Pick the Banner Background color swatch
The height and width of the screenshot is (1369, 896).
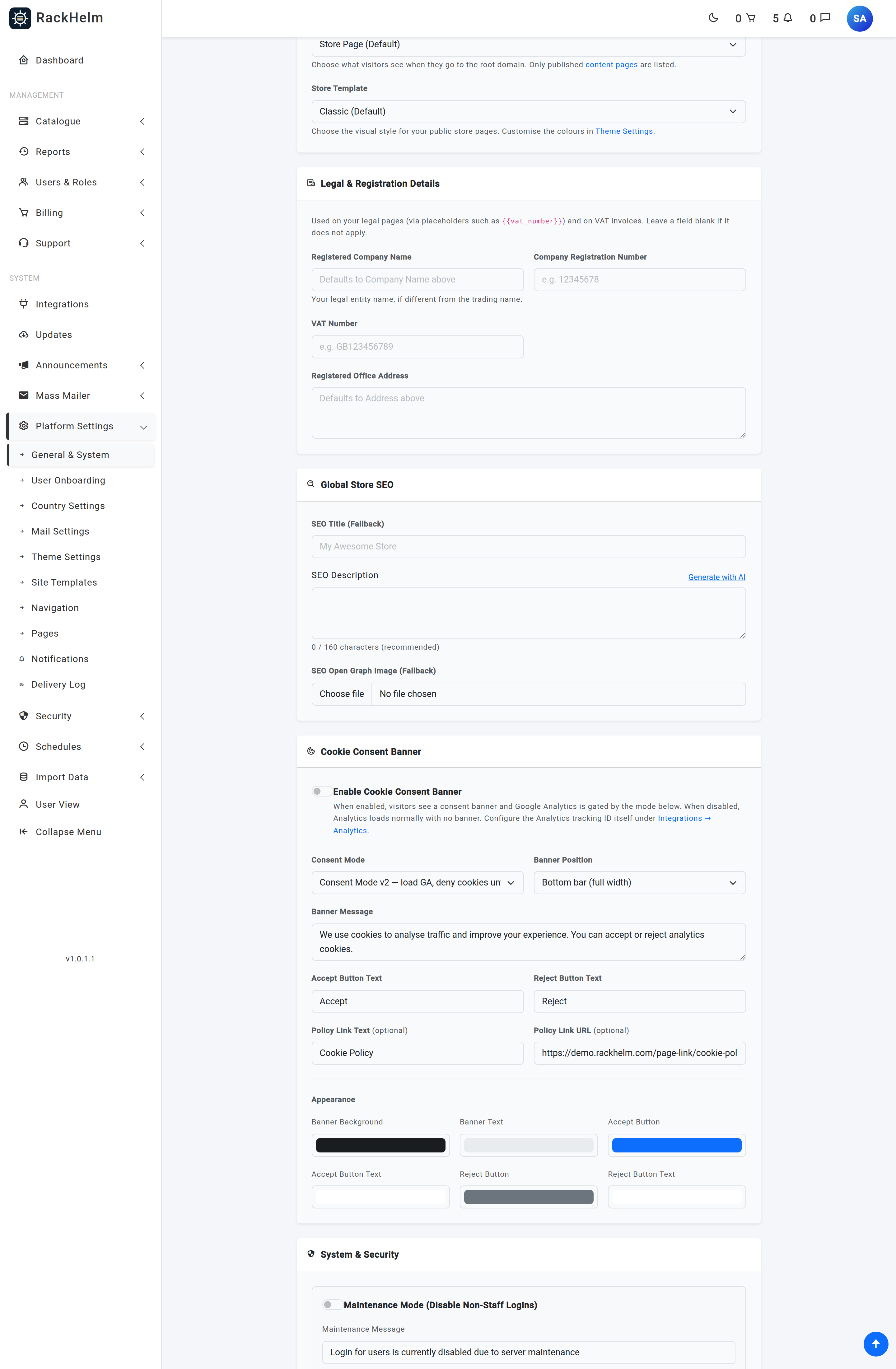tap(380, 1145)
